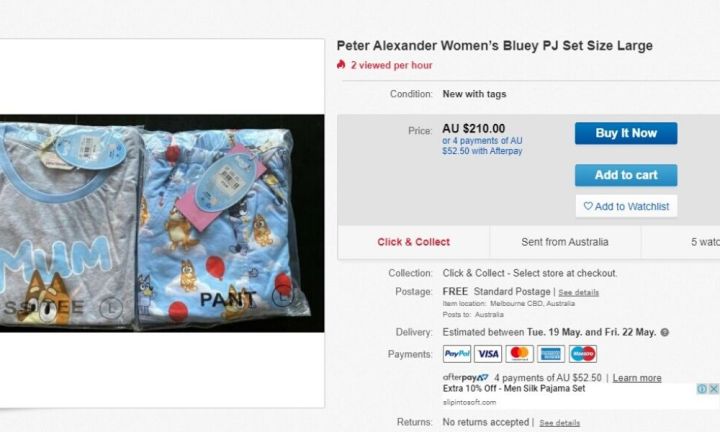Add the PJ set to cart
720x432 pixels.
point(626,175)
